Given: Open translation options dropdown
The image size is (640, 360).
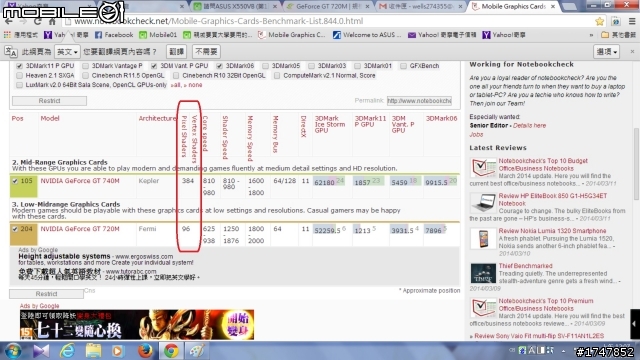Looking at the screenshot, I should pos(607,51).
